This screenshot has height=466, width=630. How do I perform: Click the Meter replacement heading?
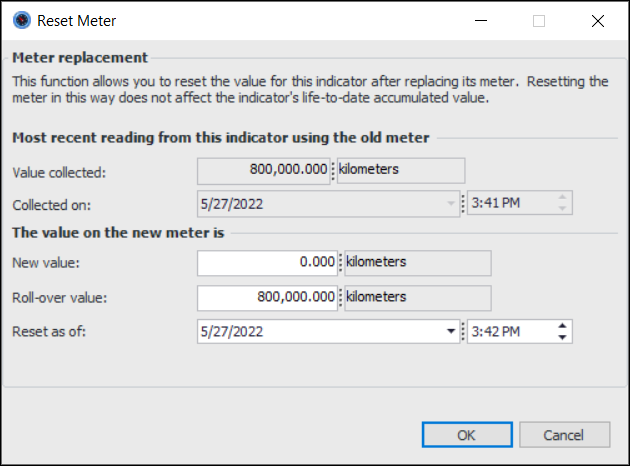click(x=80, y=57)
